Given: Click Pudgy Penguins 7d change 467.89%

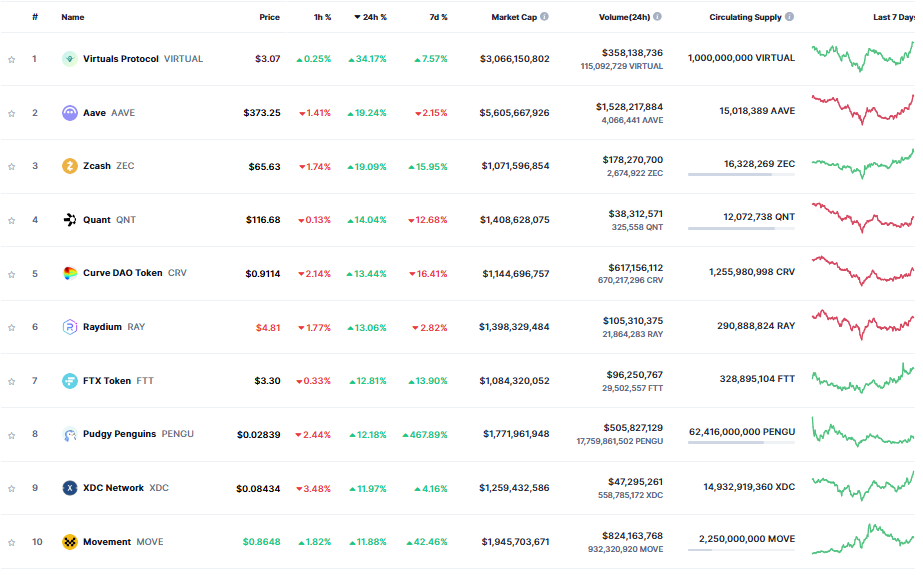Looking at the screenshot, I should point(424,435).
